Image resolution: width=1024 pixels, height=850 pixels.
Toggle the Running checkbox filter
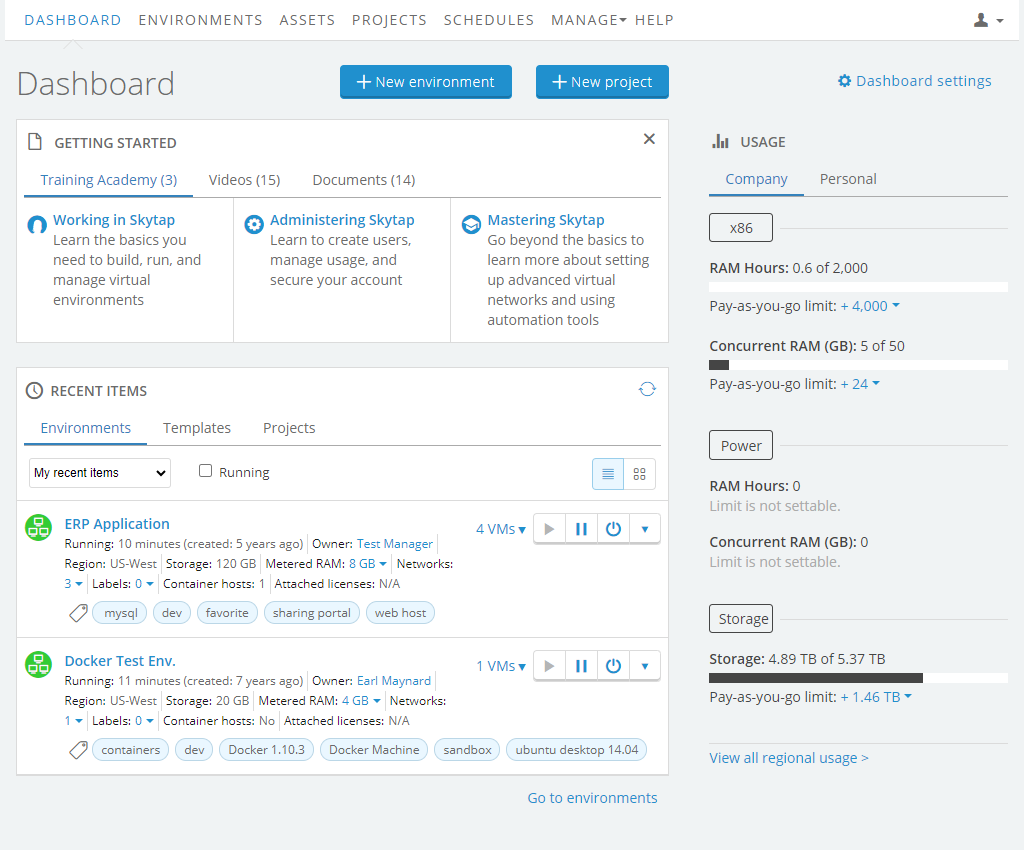(x=205, y=471)
